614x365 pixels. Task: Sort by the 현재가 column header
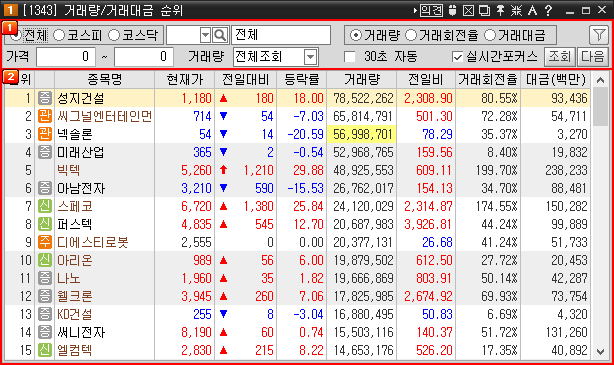tap(184, 80)
